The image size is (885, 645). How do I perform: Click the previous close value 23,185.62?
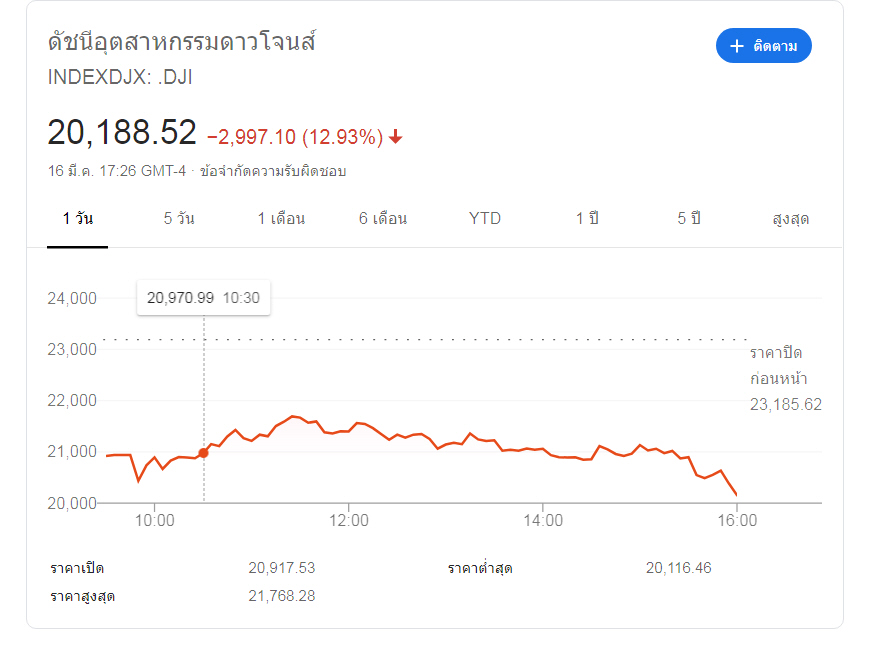tap(785, 404)
